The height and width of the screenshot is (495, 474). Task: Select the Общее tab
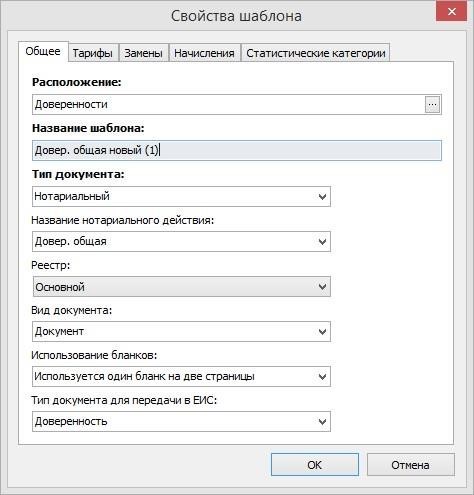click(x=43, y=51)
